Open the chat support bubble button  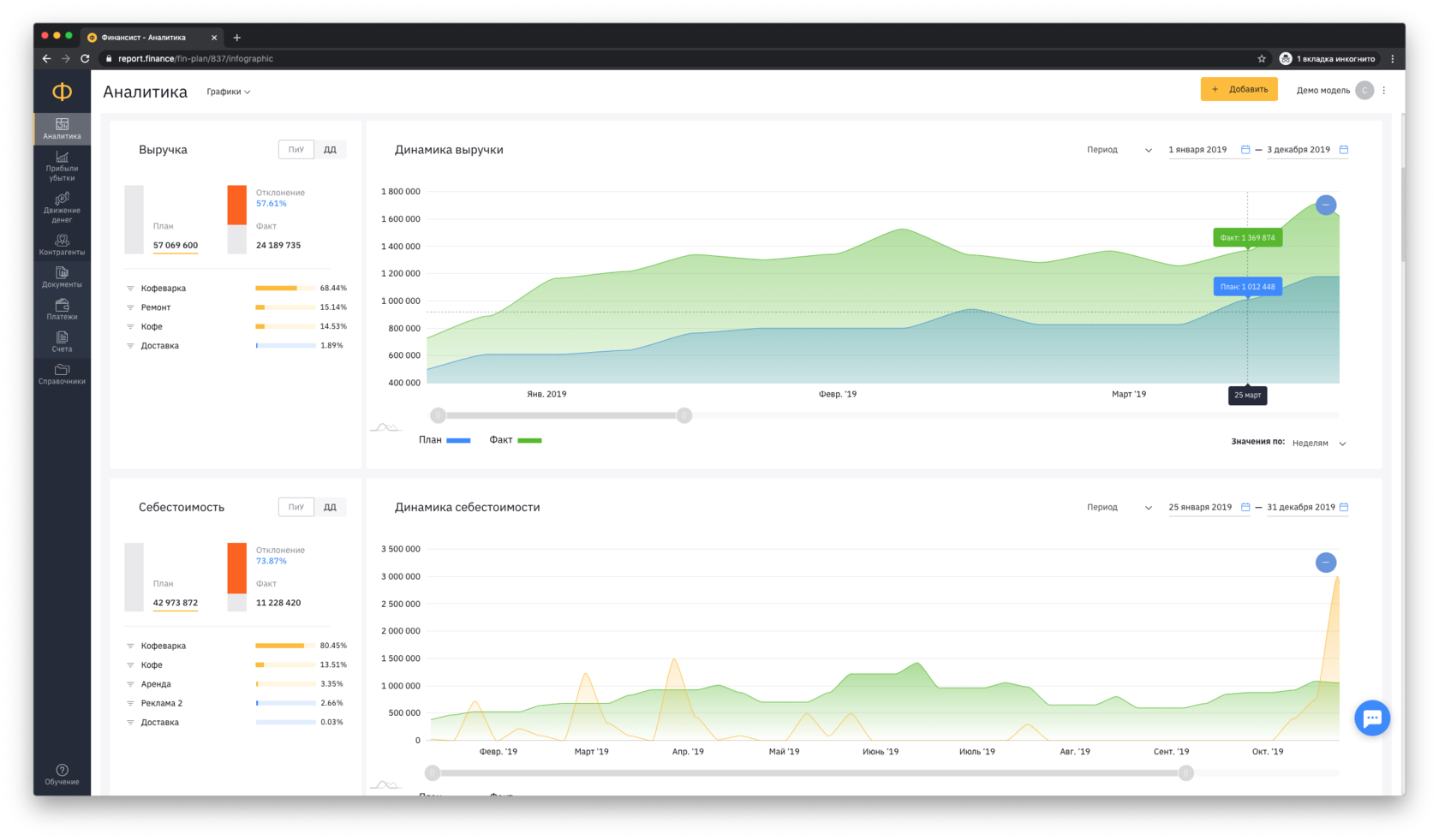pyautogui.click(x=1371, y=718)
